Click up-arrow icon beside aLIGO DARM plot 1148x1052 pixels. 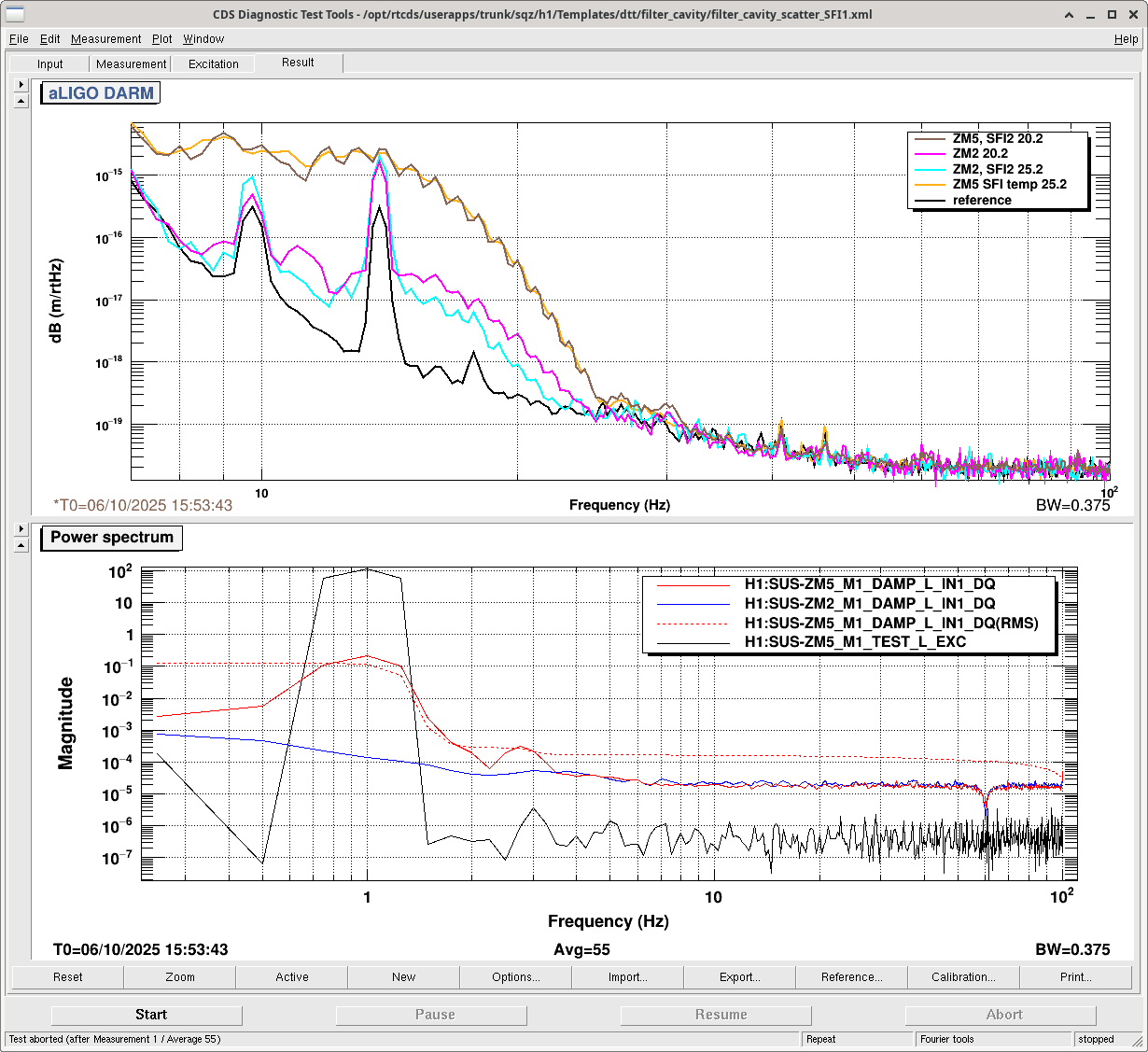21,101
